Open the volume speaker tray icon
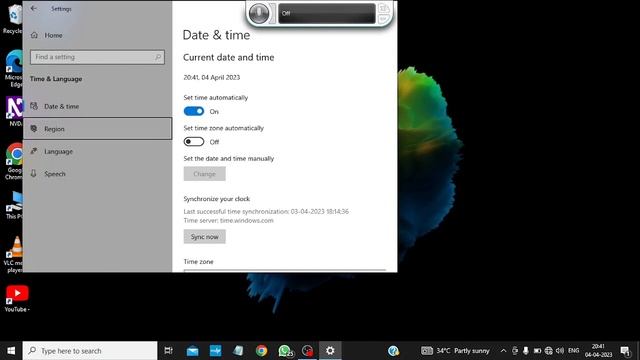This screenshot has height=360, width=640. [x=560, y=351]
